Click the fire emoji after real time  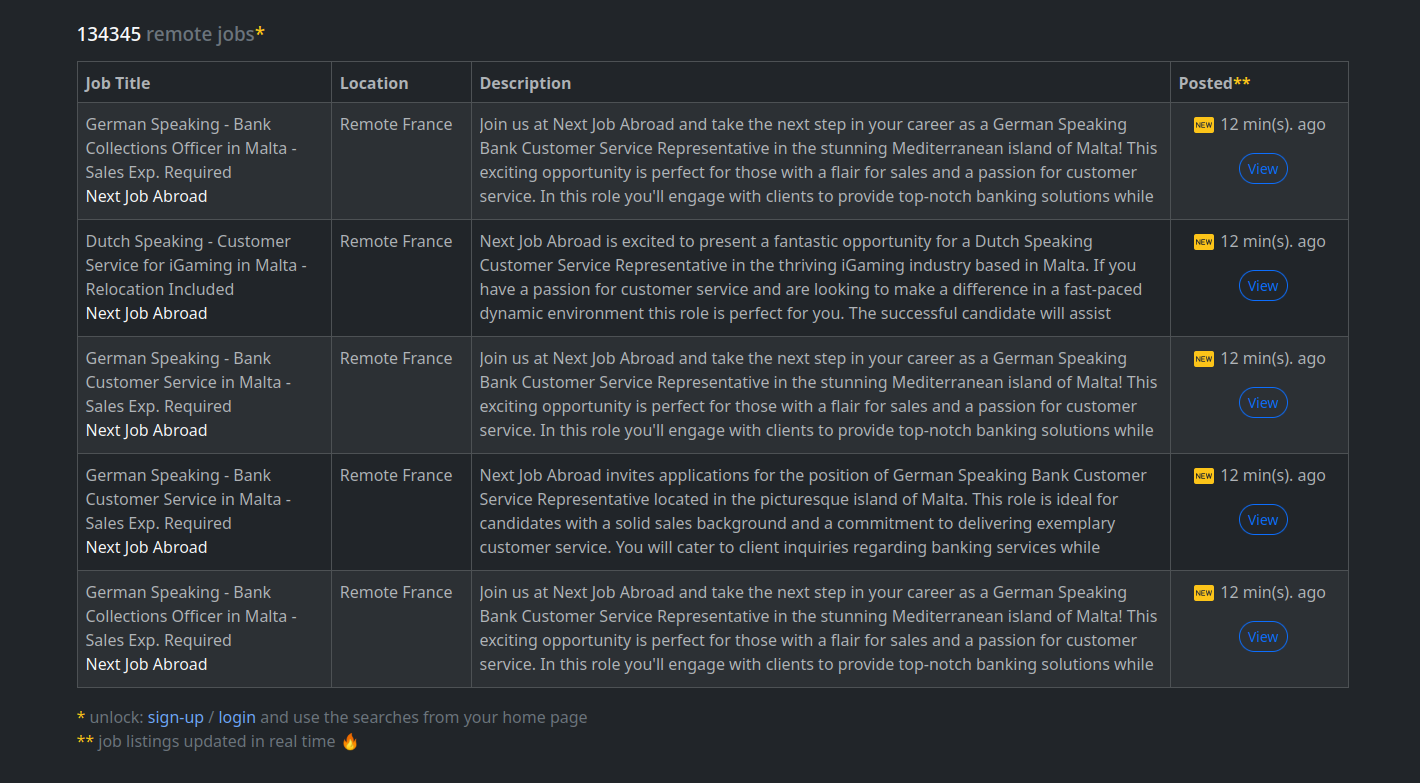click(x=349, y=742)
